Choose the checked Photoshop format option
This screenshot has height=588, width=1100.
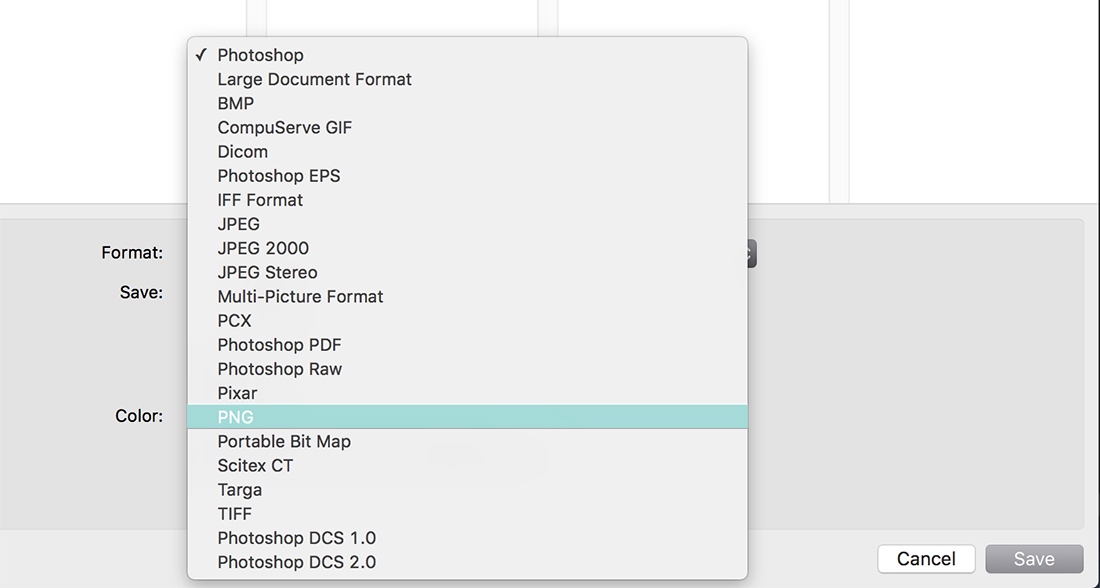[467, 55]
